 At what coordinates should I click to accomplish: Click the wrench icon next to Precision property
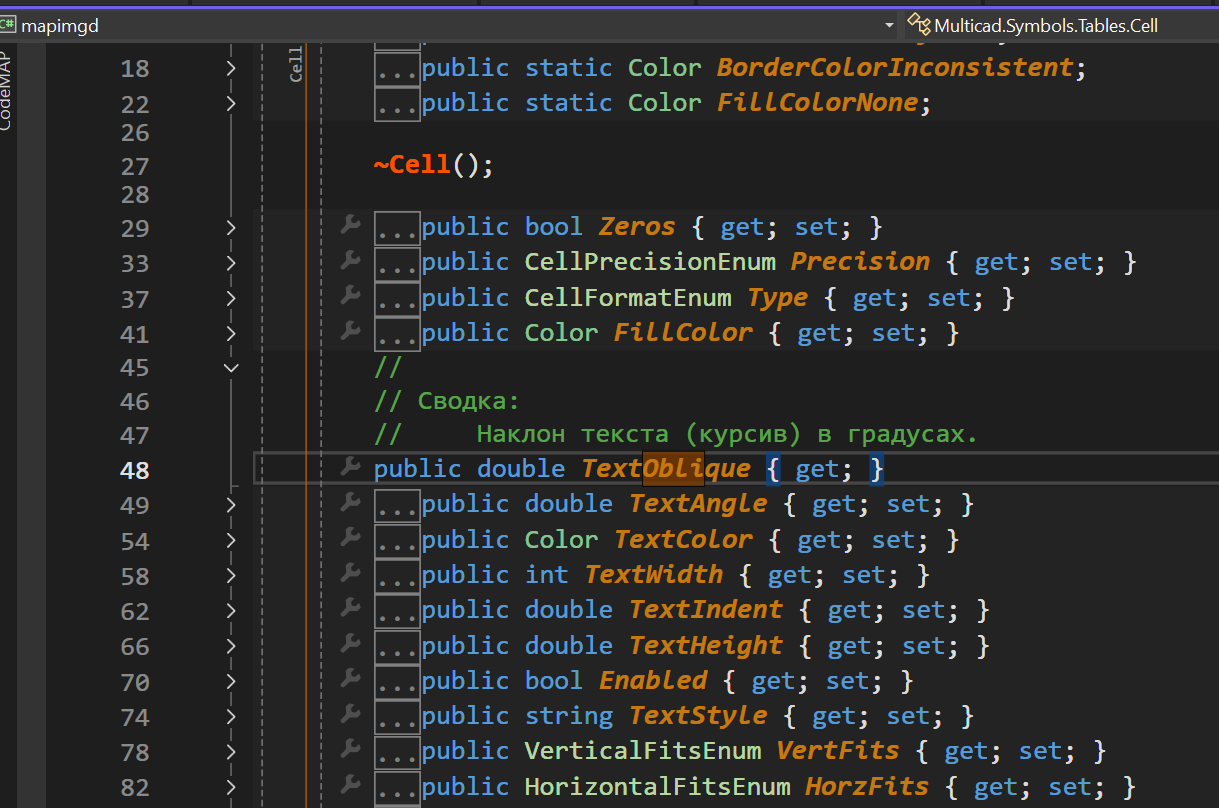click(x=350, y=261)
